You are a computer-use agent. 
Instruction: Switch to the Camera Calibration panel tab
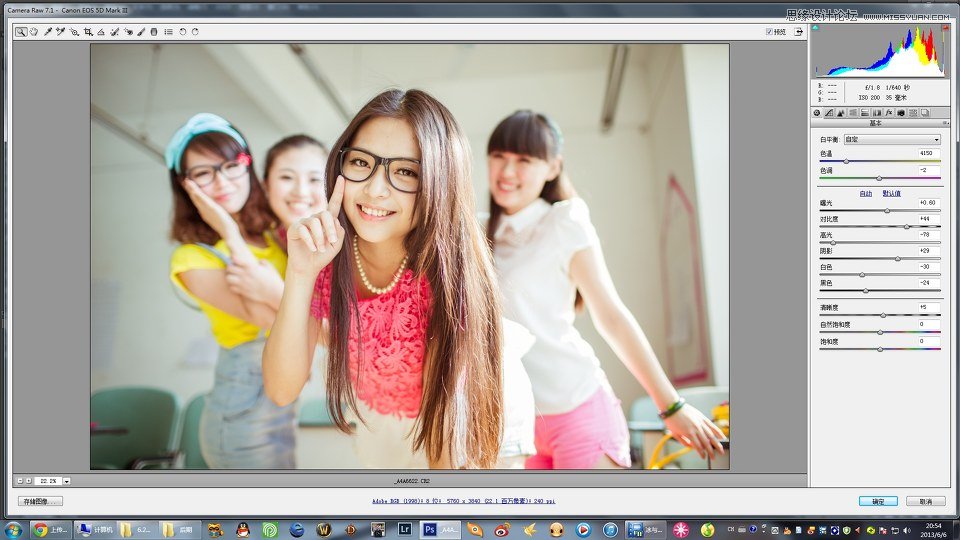point(901,113)
